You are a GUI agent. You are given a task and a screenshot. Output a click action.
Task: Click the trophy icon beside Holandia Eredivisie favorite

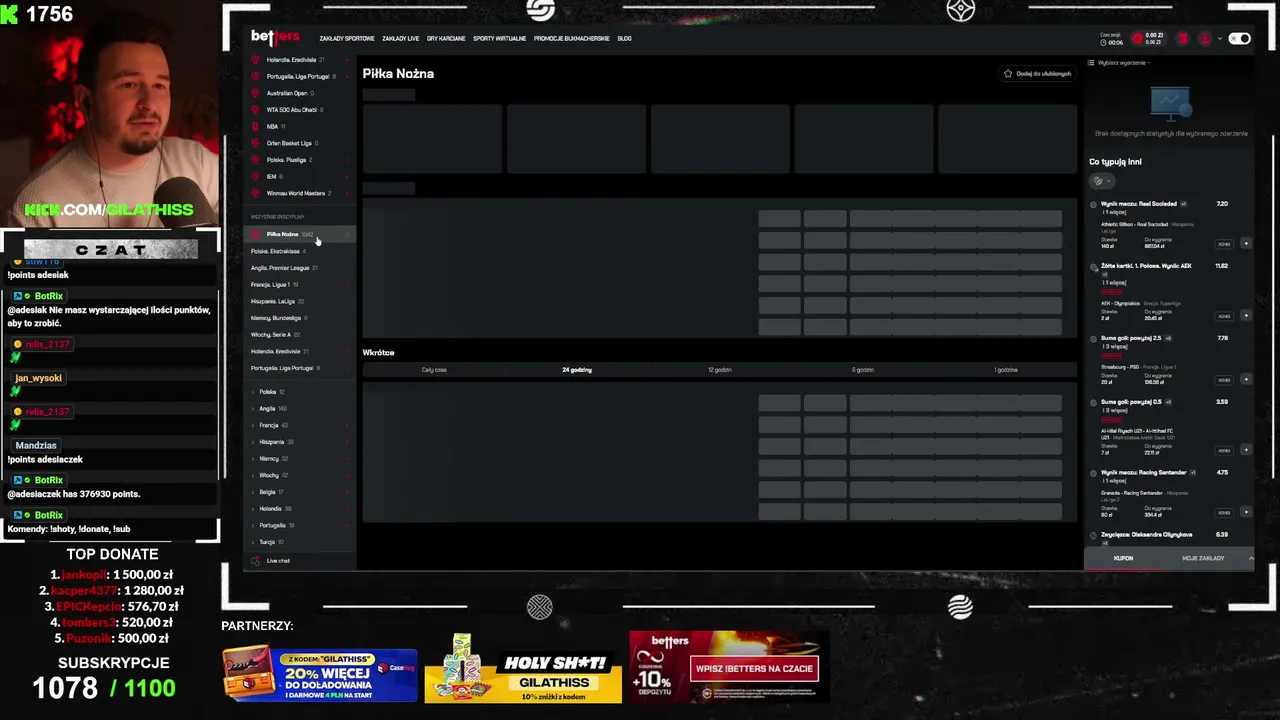255,60
